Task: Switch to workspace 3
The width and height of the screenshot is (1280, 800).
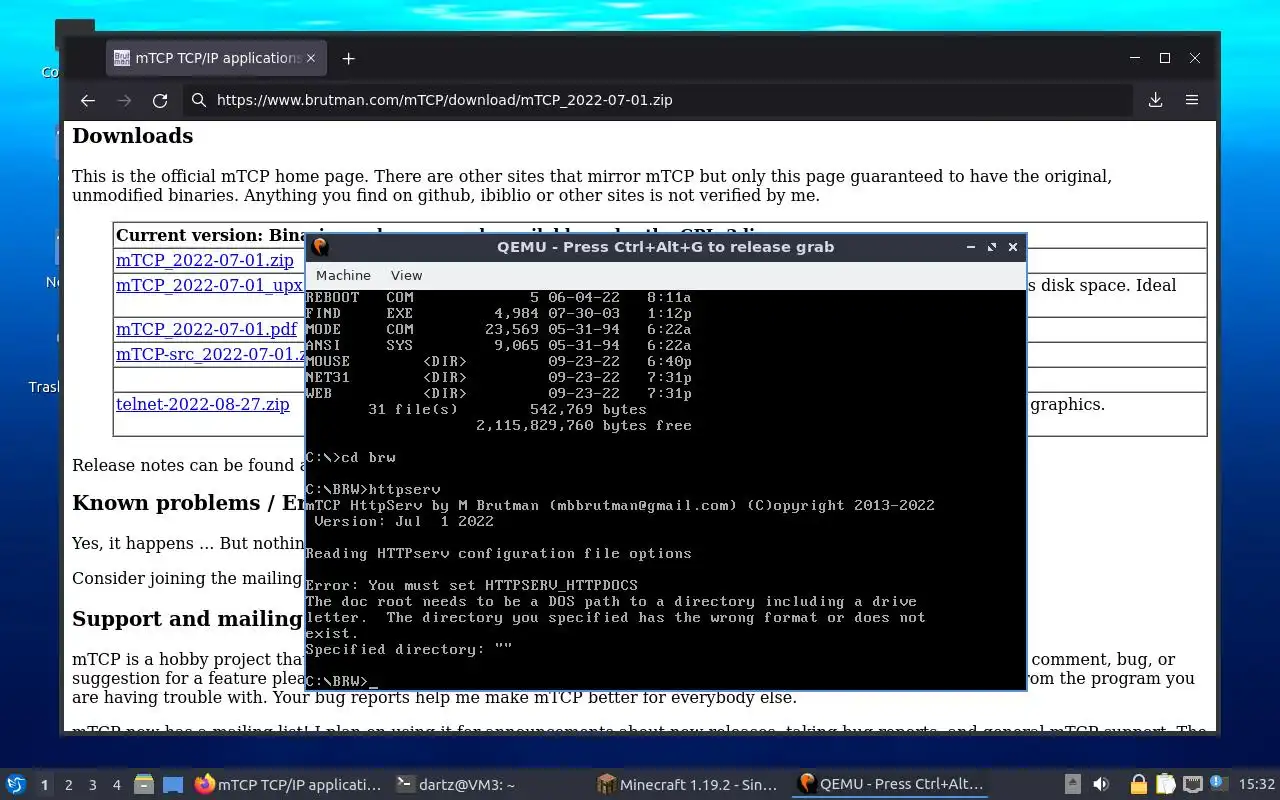Action: (x=93, y=785)
